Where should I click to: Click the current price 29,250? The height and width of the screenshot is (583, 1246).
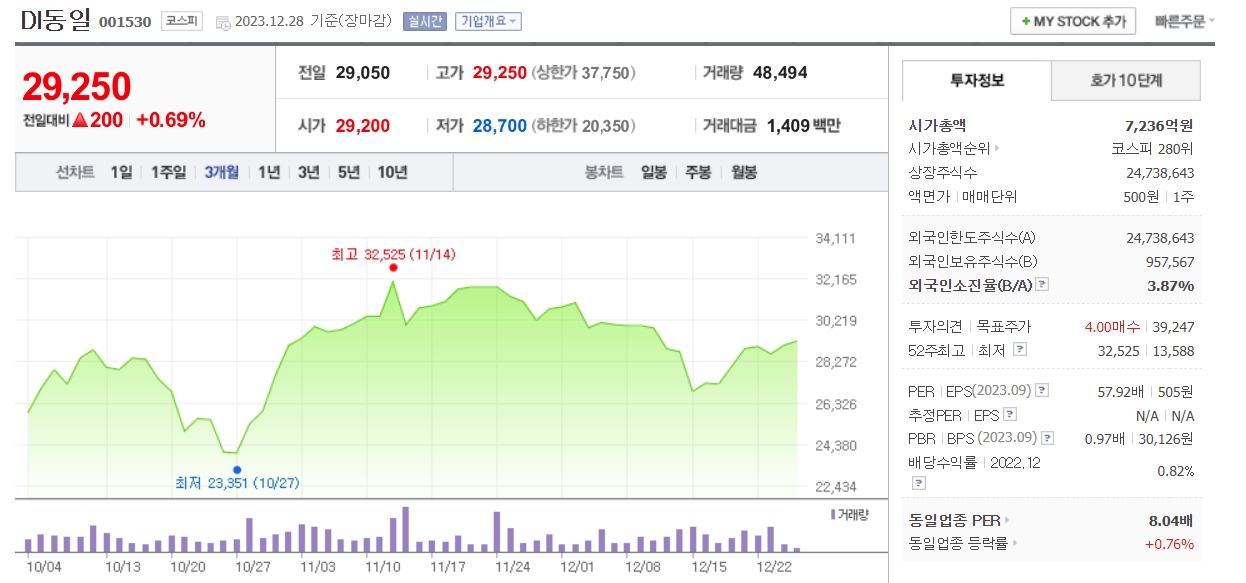[x=77, y=88]
